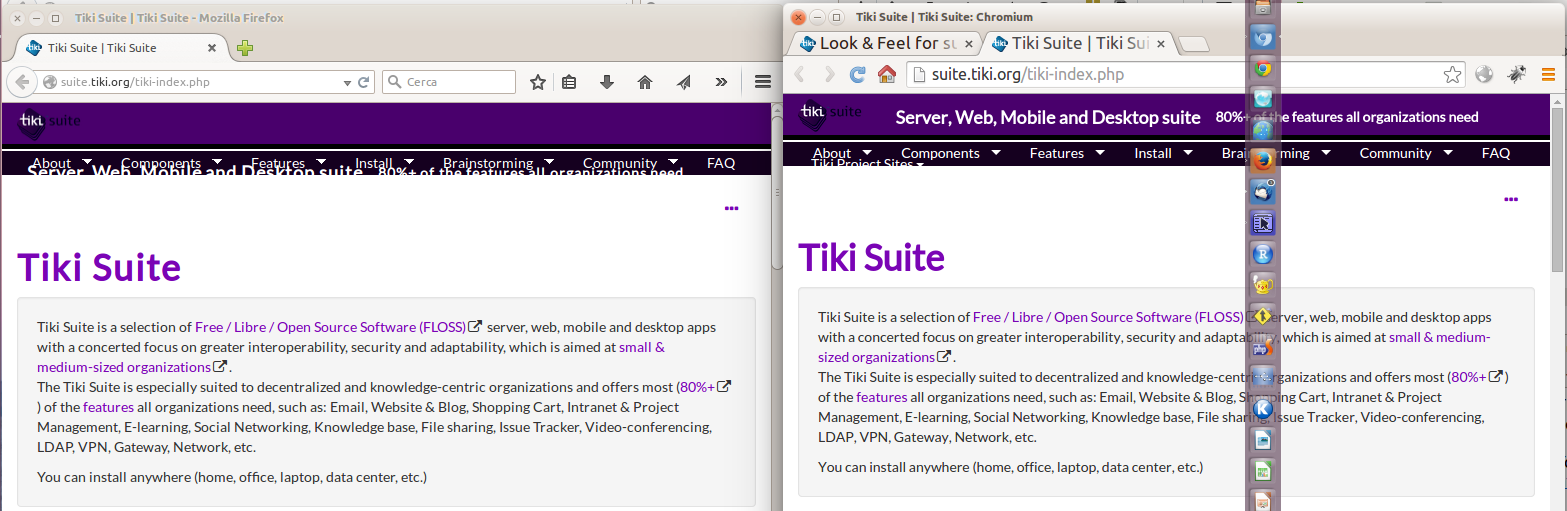Click FAQ in Chromium page navbar
Viewport: 1567px width, 511px height.
point(1496,153)
